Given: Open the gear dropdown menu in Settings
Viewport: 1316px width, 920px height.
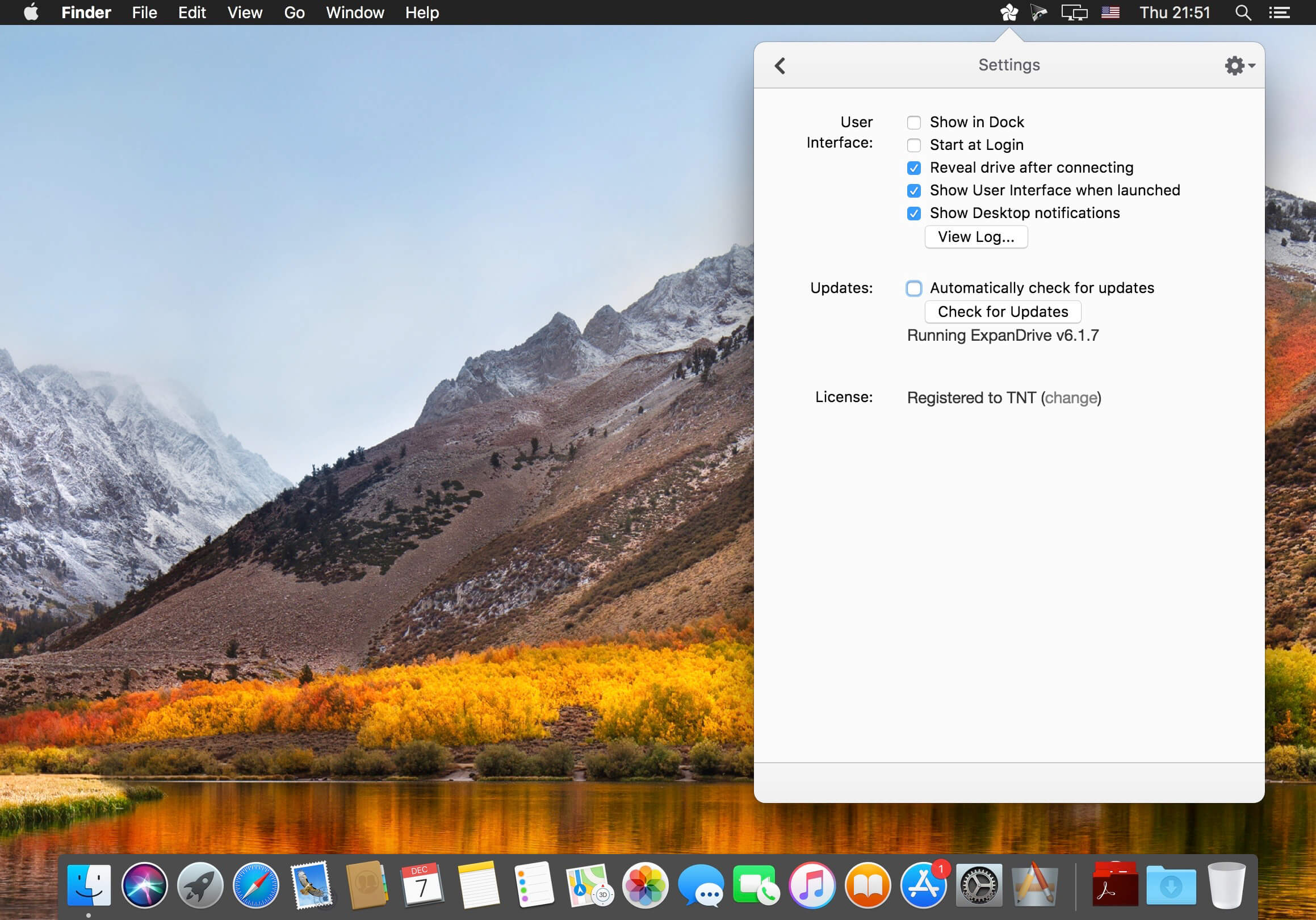Looking at the screenshot, I should point(1239,65).
